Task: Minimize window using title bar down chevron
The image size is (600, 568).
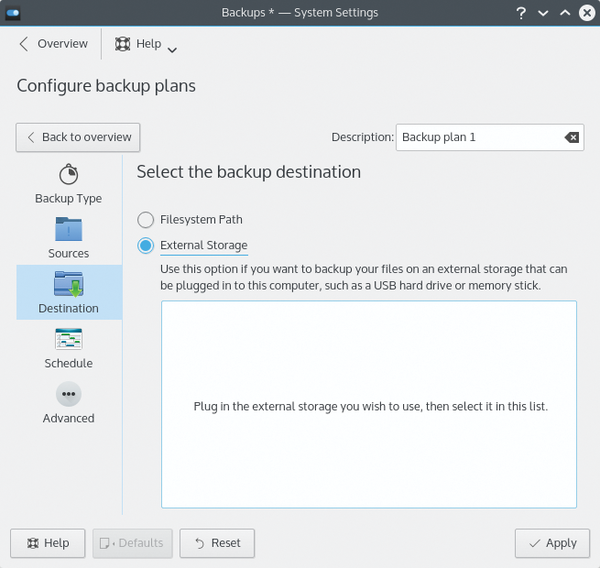Action: tap(543, 13)
